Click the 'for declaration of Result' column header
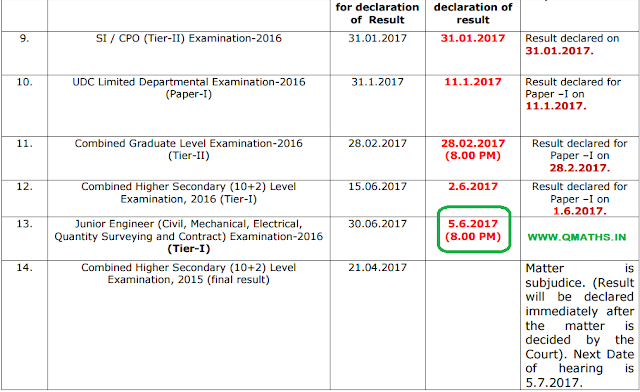Viewport: 640px width, 392px height. (377, 13)
